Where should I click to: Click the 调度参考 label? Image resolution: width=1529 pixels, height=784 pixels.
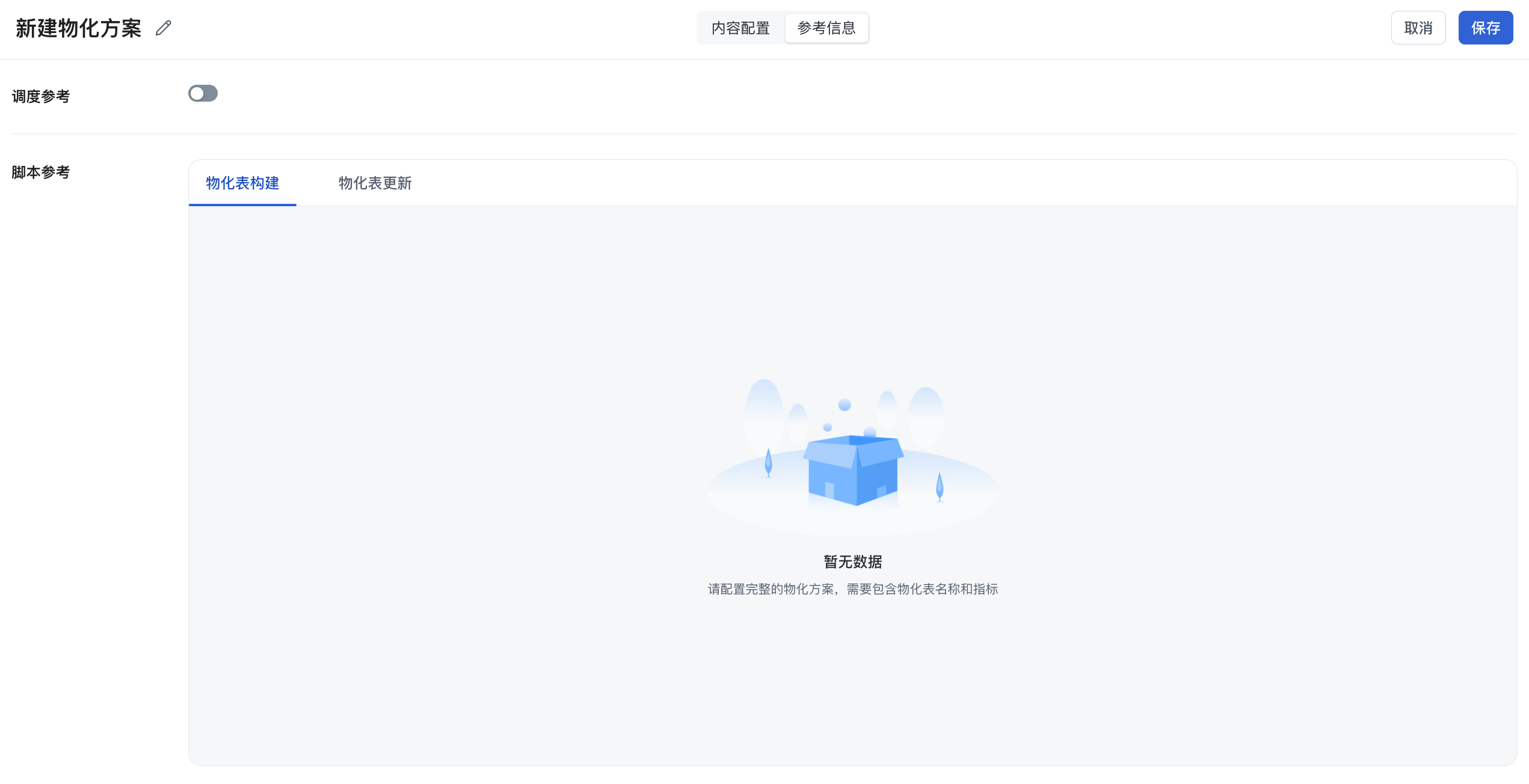coord(41,96)
